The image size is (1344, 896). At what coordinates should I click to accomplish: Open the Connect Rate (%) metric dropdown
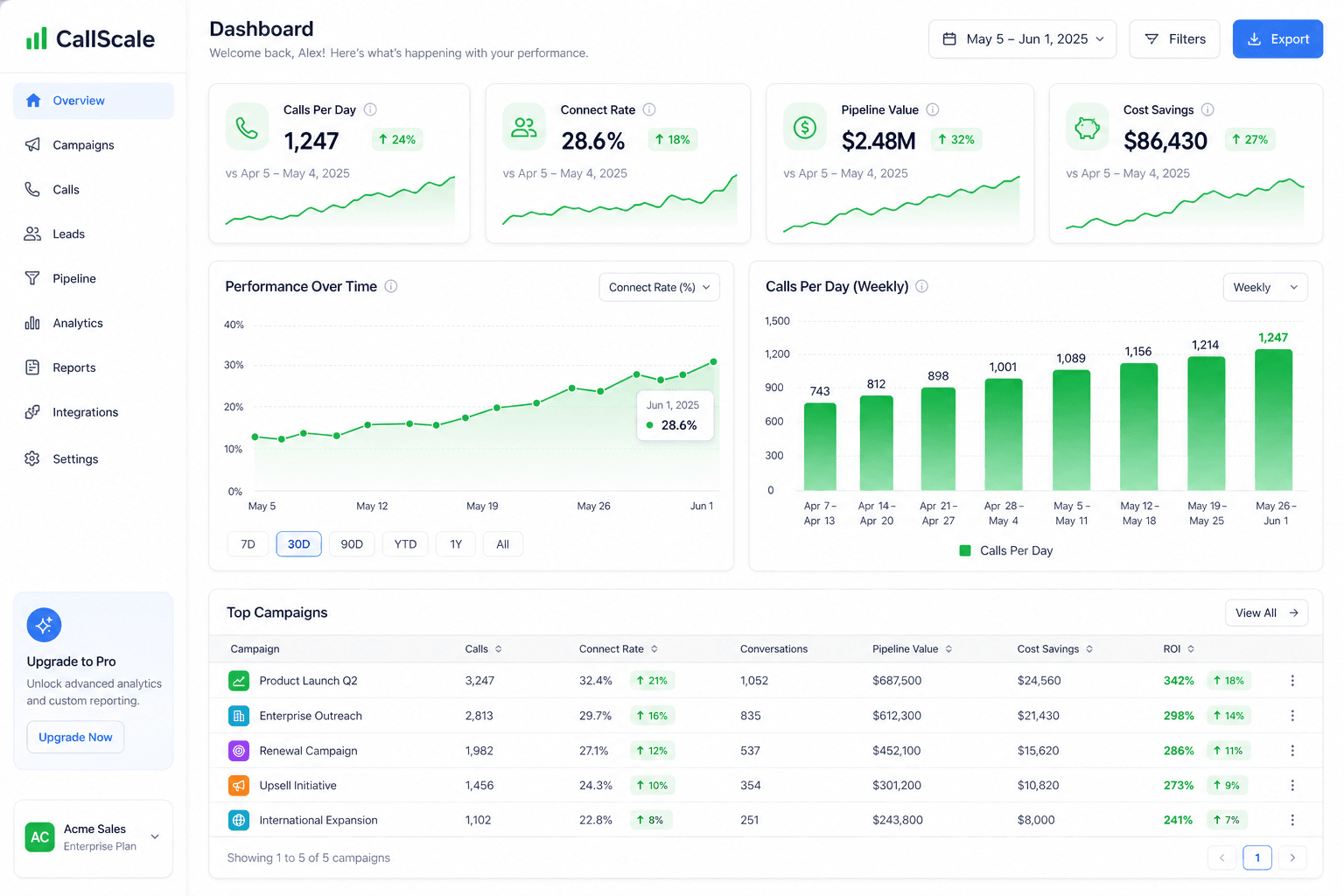tap(659, 287)
